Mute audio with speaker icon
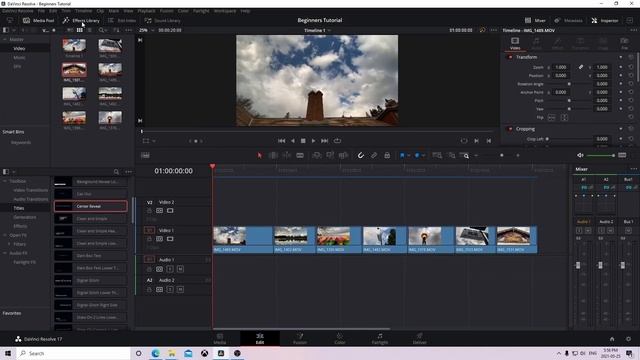This screenshot has height=360, width=640. (580, 156)
